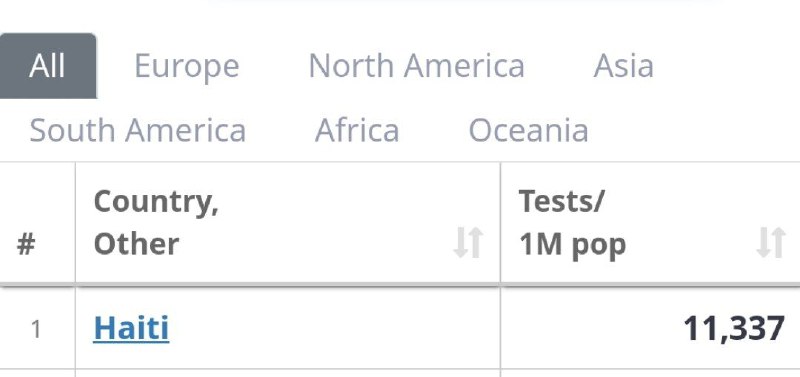Sort the table by the Country column icon
The image size is (800, 377).
(x=468, y=243)
